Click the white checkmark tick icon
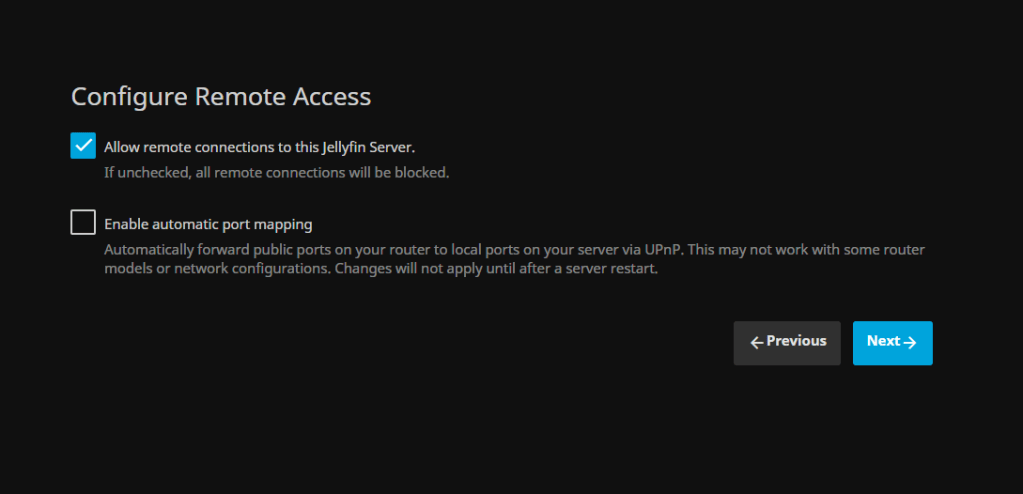 (83, 146)
